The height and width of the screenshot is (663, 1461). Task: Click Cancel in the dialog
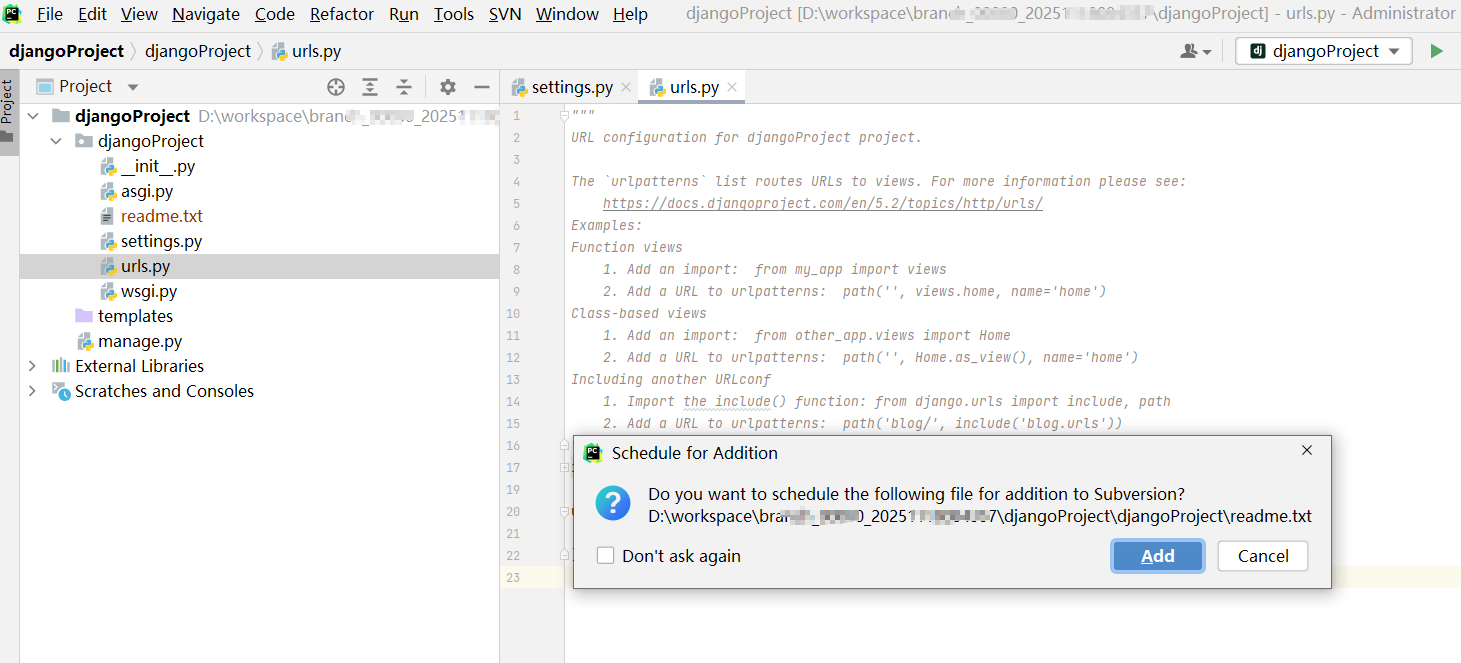[x=1263, y=556]
